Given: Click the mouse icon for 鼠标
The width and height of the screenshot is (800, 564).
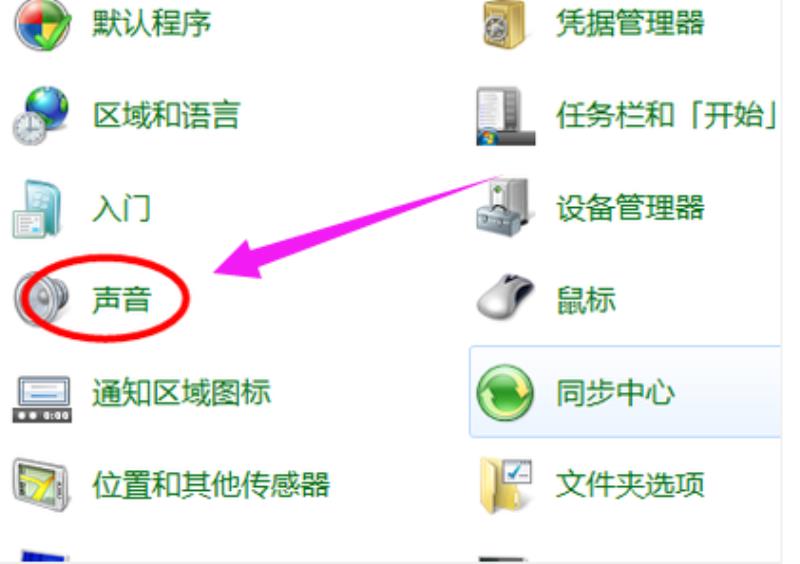Looking at the screenshot, I should pos(505,297).
